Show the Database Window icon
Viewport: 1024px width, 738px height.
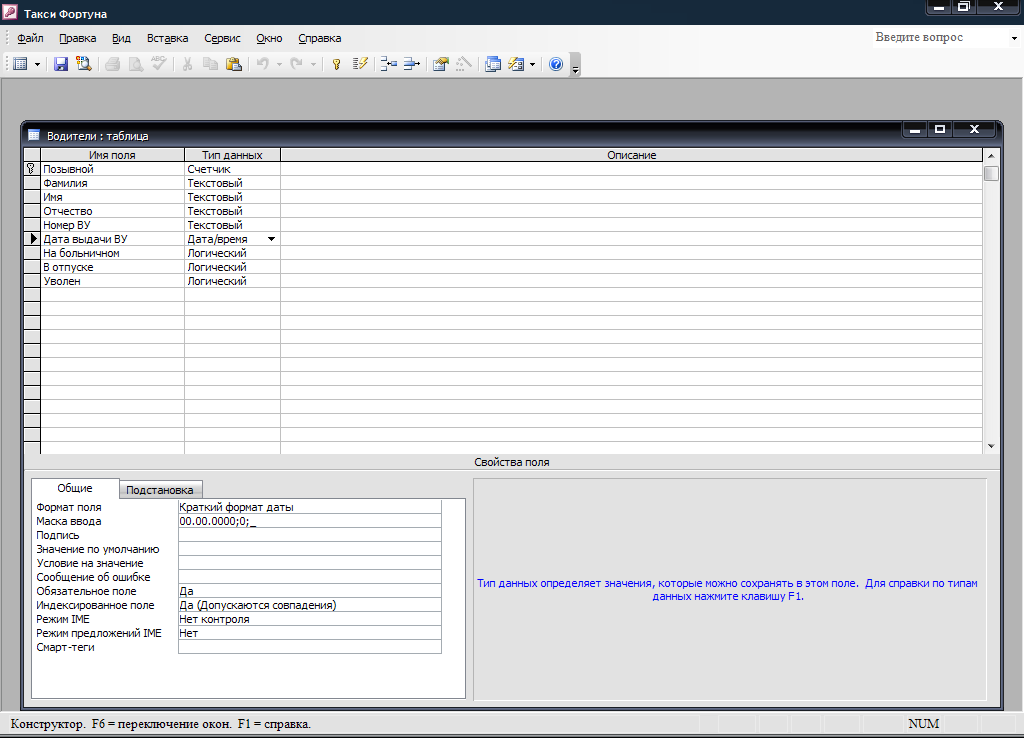tap(493, 64)
